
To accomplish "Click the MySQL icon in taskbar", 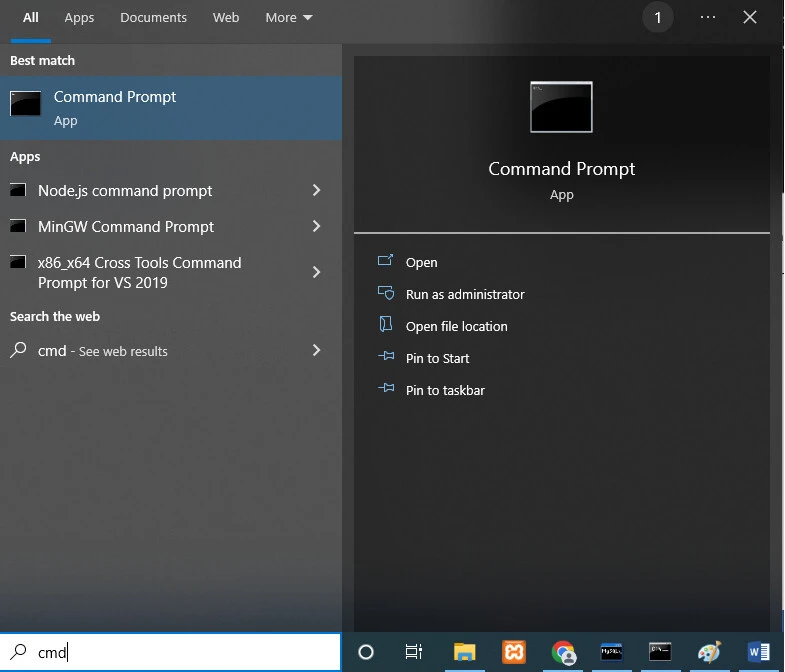I will 611,652.
